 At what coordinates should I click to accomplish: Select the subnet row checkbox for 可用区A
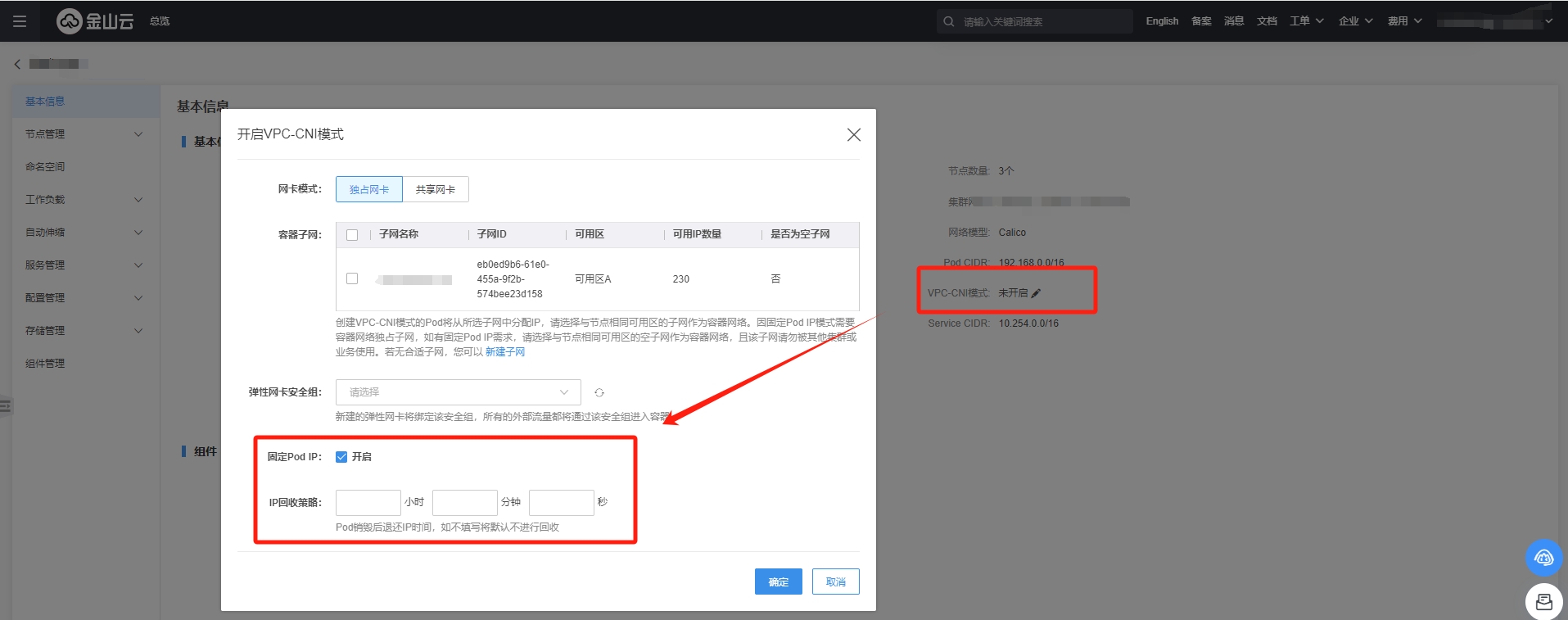352,278
